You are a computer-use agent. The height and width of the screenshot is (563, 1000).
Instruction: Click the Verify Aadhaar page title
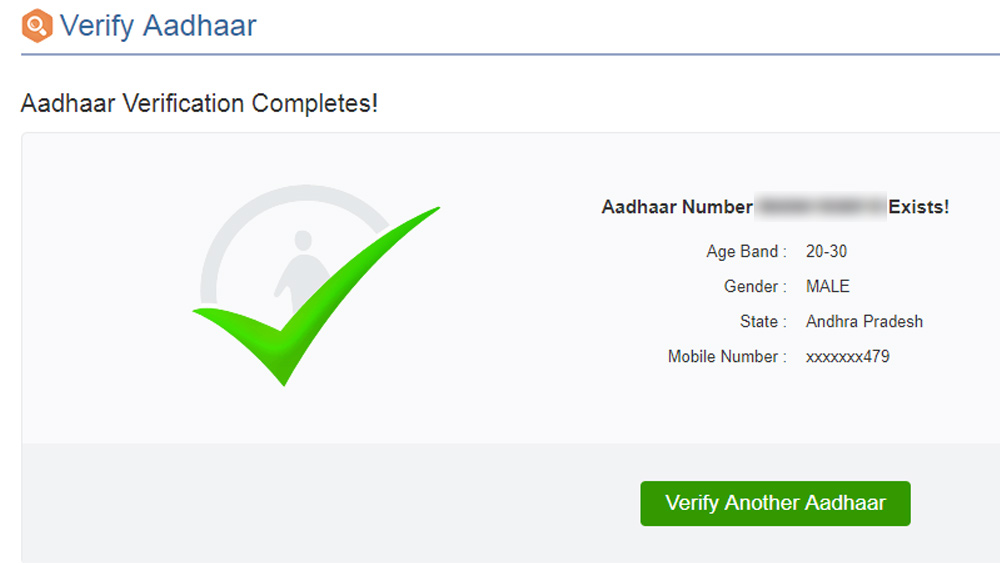[x=158, y=25]
